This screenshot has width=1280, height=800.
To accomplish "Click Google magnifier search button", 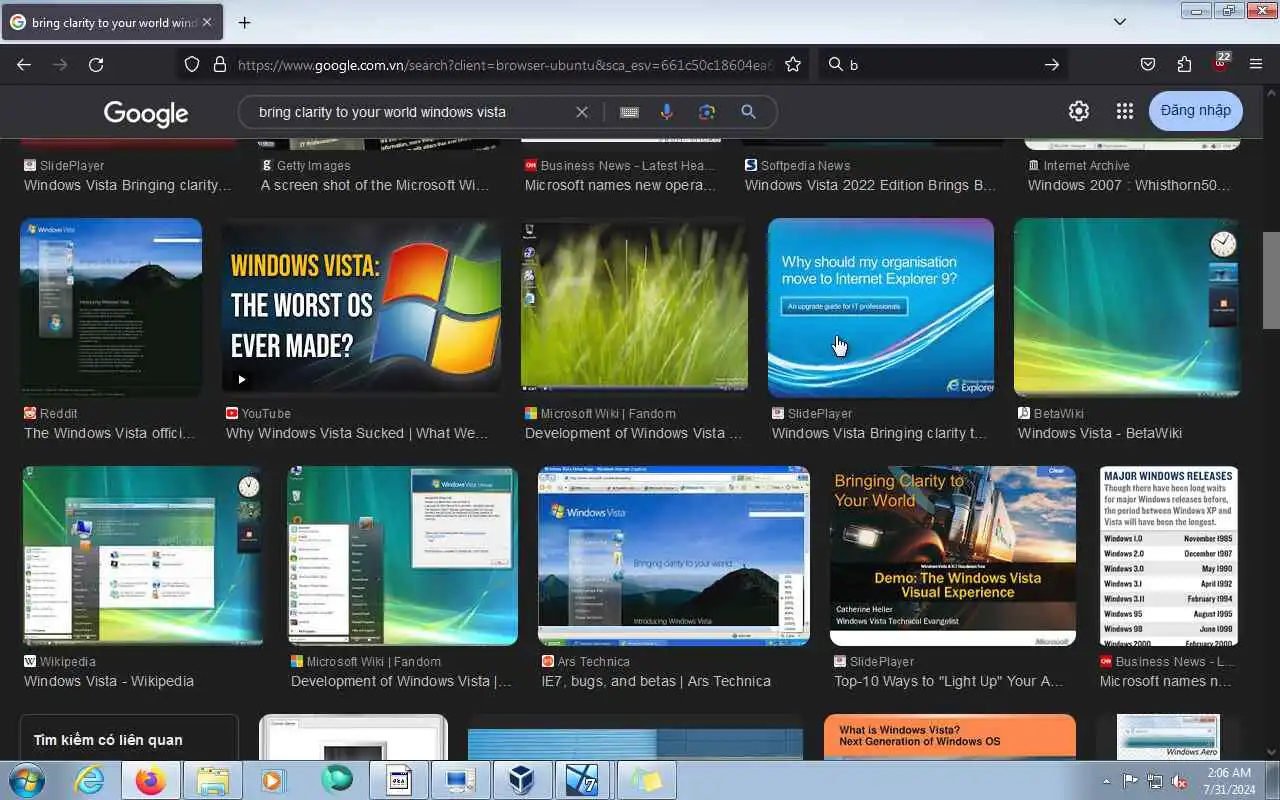I will 748,112.
